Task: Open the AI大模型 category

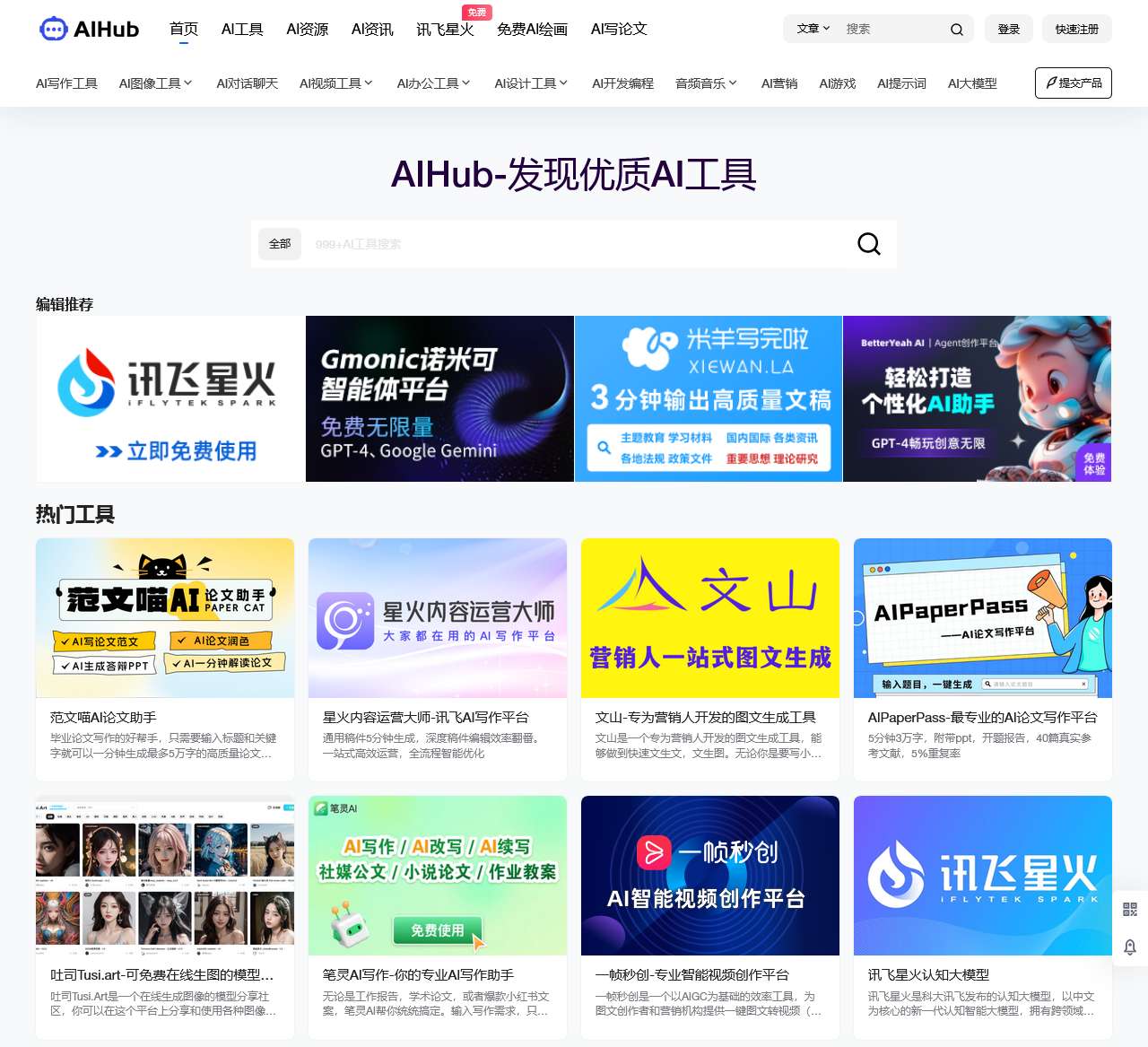Action: pos(972,83)
